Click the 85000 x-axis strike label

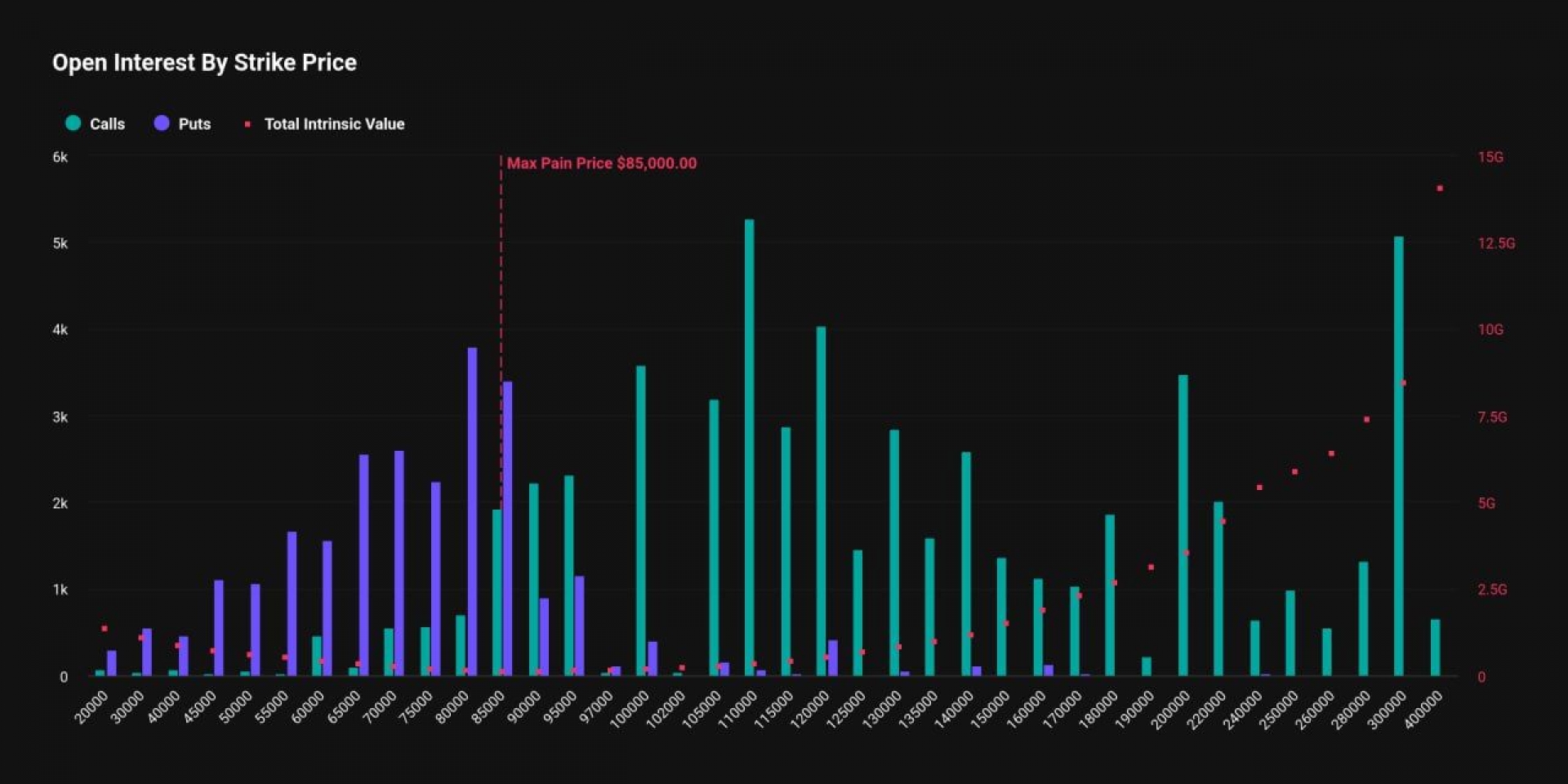point(488,707)
